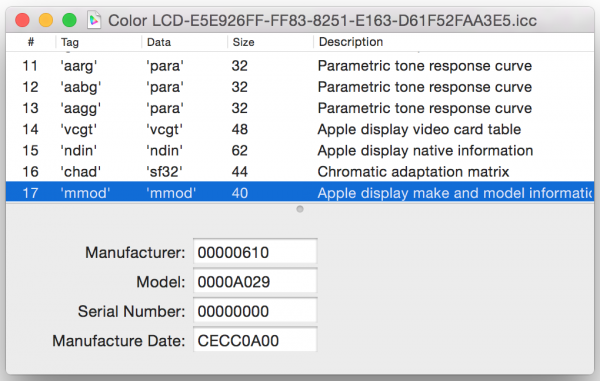
Task: Click the Model field showing 0000A029
Action: pos(255,281)
